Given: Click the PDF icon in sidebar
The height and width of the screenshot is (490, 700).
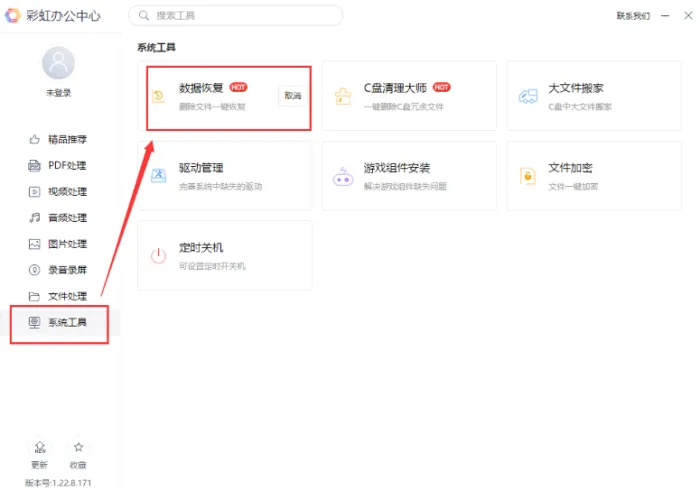Looking at the screenshot, I should pyautogui.click(x=34, y=166).
